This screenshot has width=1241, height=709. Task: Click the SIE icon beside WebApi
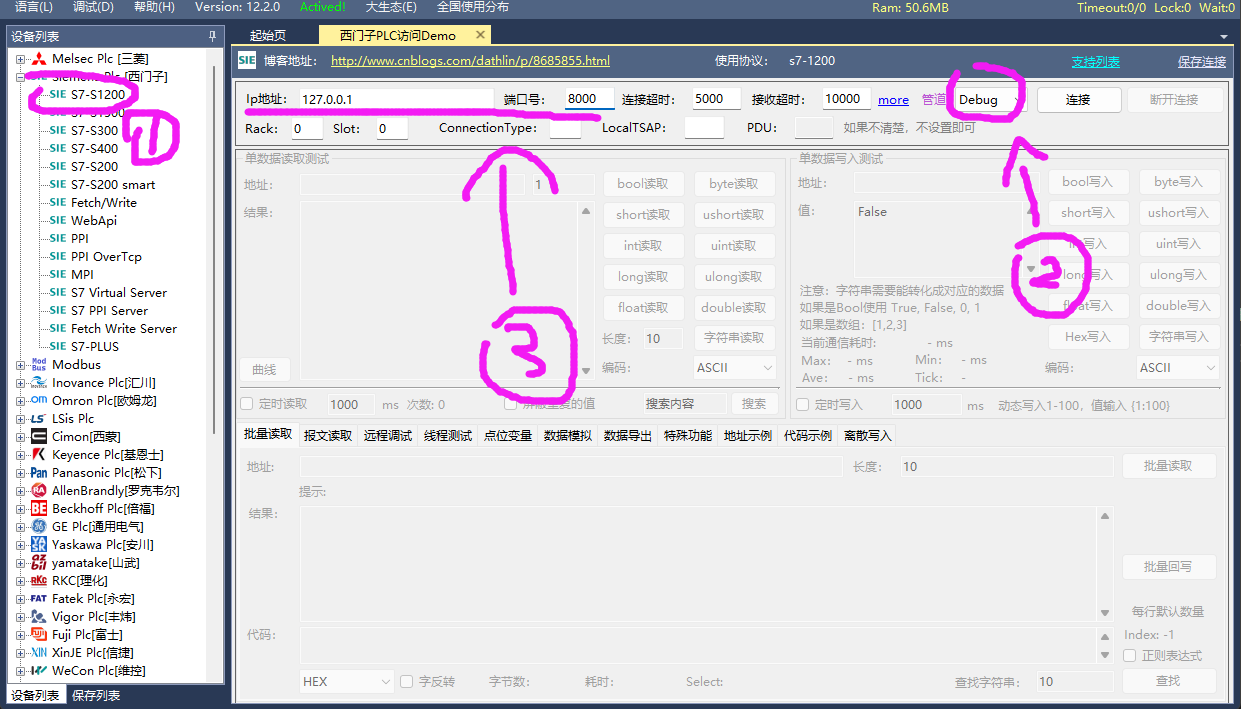58,220
